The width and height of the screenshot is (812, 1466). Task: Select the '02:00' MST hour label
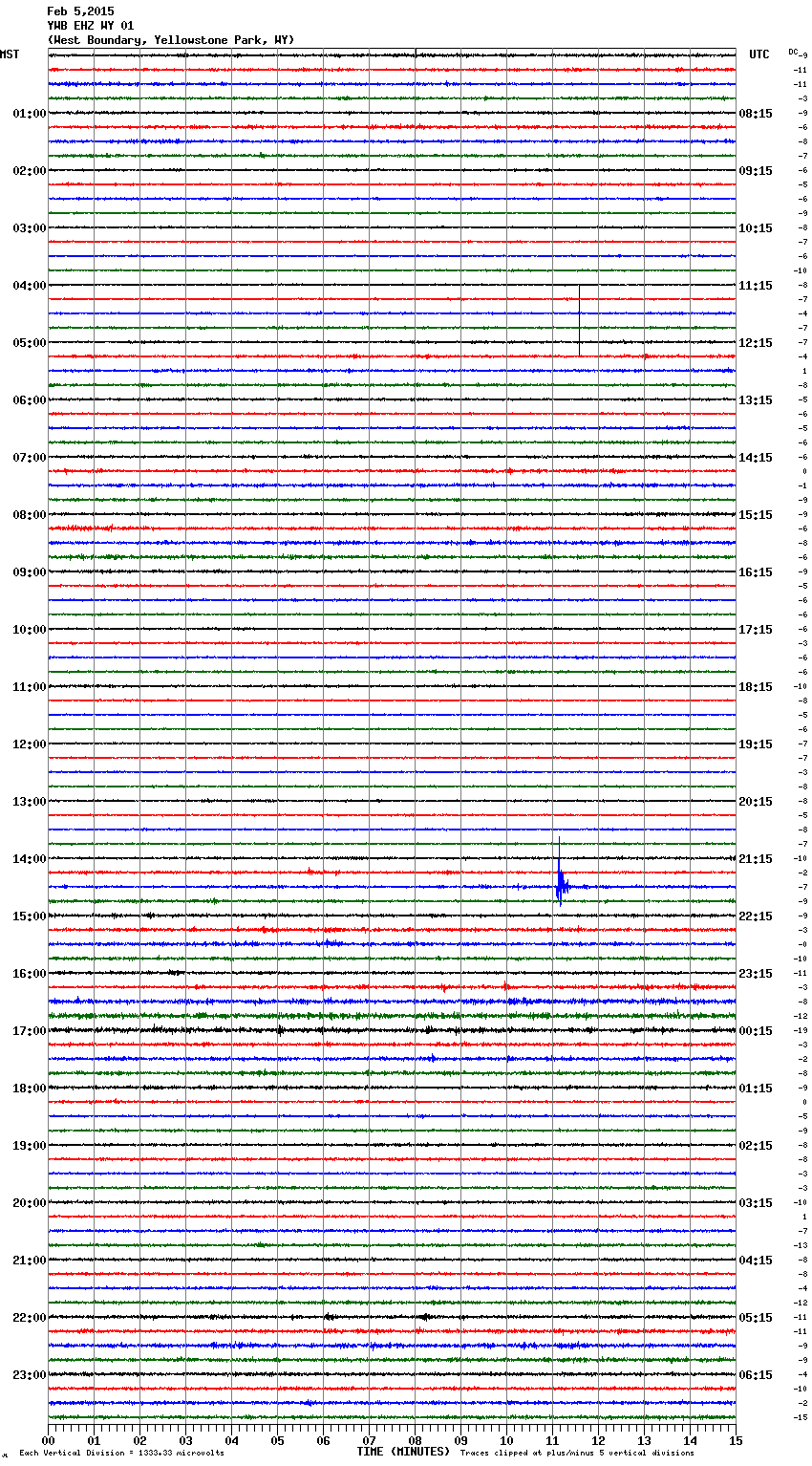(30, 171)
